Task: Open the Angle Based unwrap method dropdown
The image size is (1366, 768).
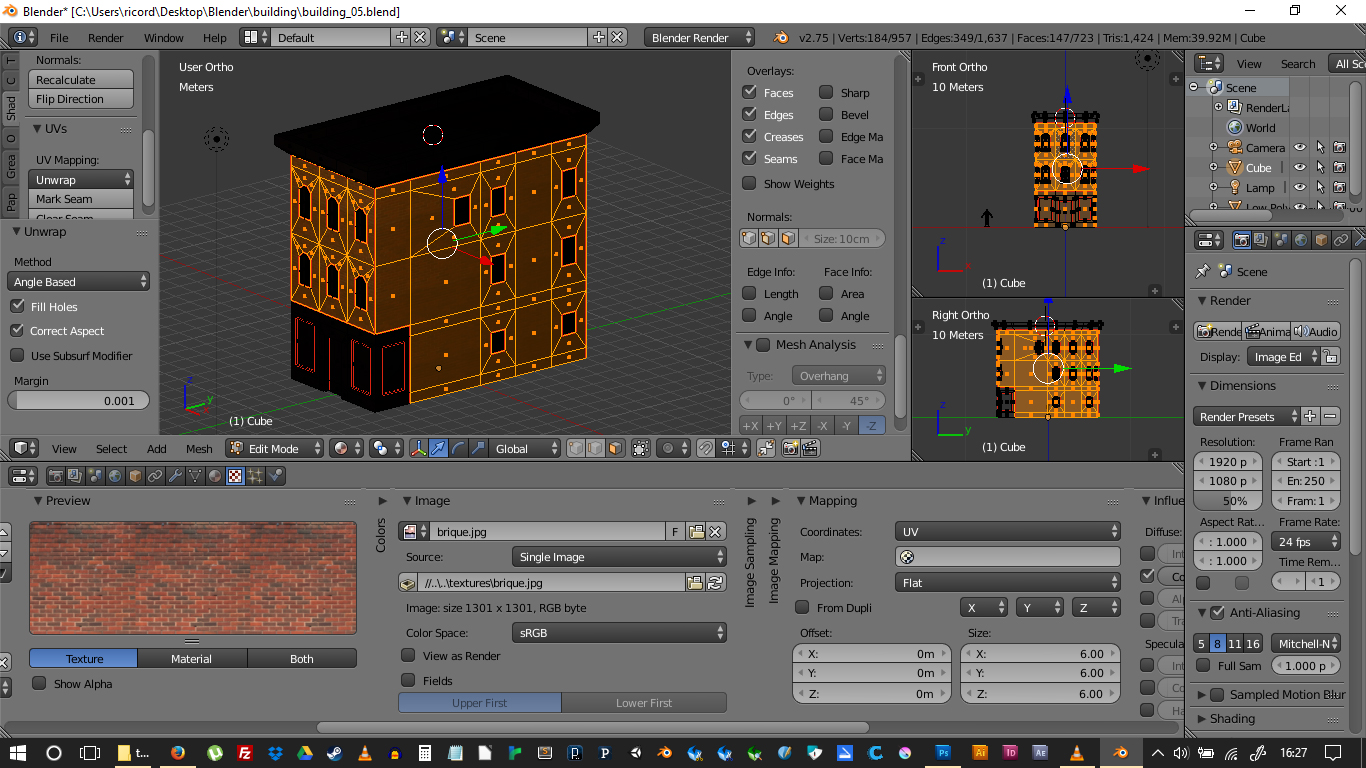Action: point(78,282)
